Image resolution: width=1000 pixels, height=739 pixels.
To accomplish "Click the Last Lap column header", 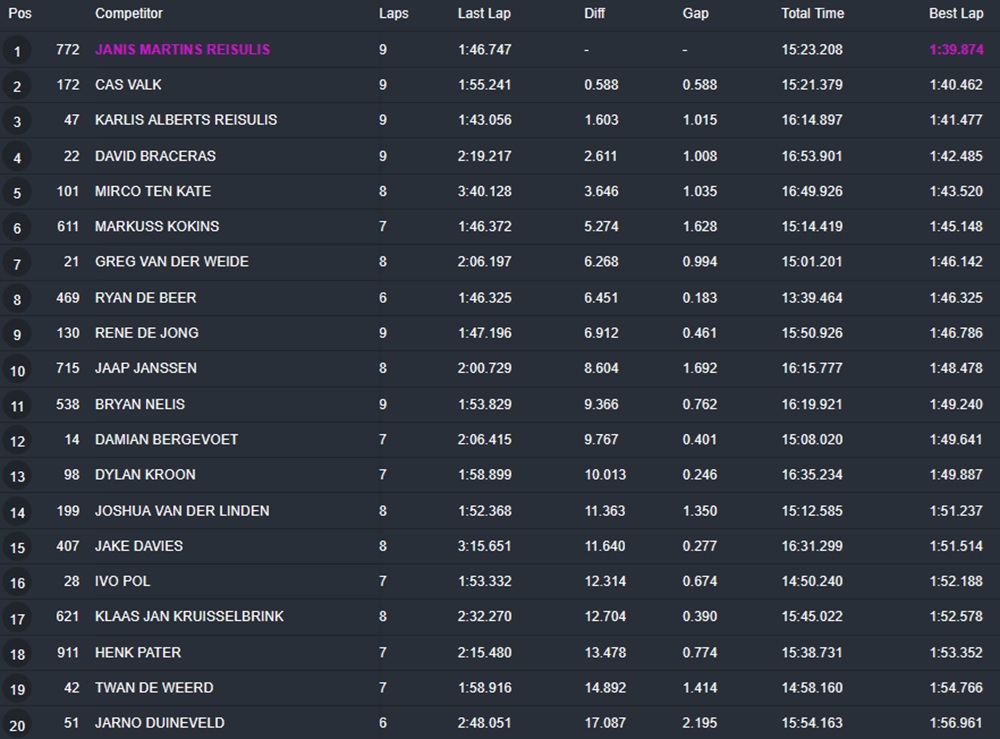I will pos(484,14).
